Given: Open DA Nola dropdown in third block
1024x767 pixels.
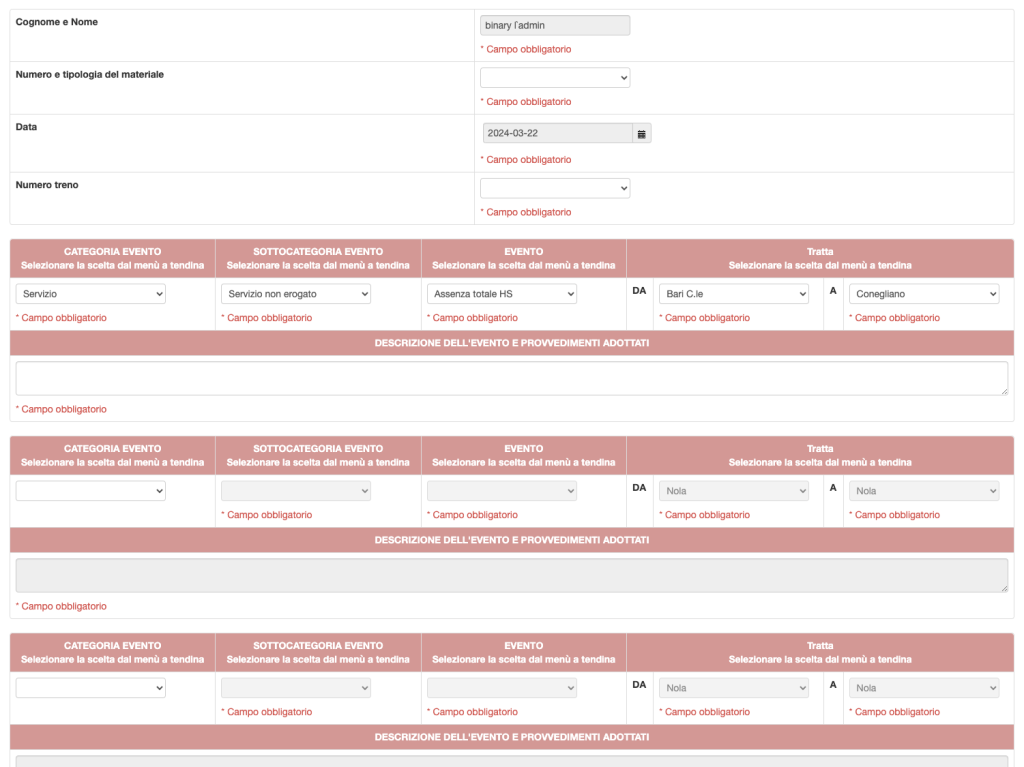Looking at the screenshot, I should pos(734,688).
